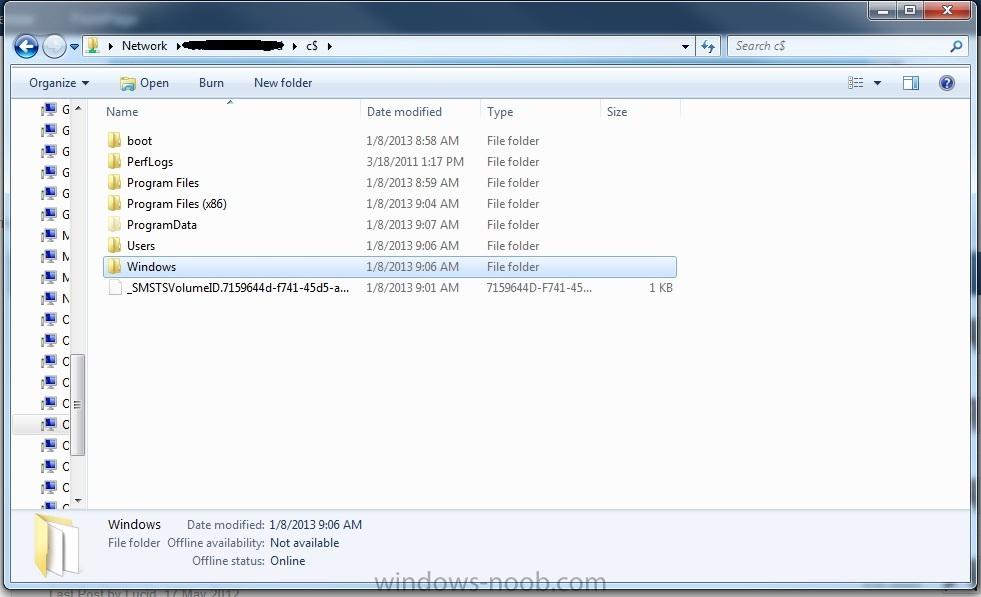Close the Explorer window
The image size is (981, 597).
pos(948,10)
